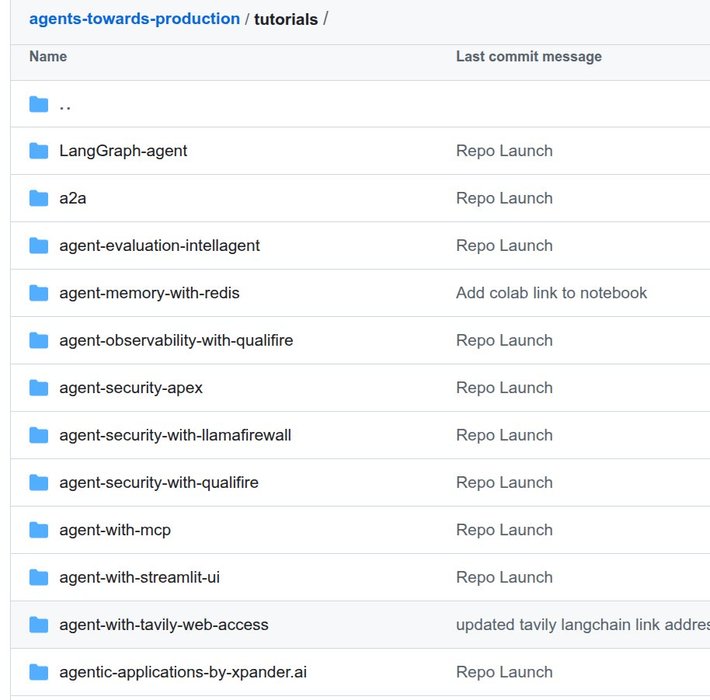The image size is (710, 700).
Task: Open the agent-security-with-llamafirewall folder
Action: pos(175,435)
